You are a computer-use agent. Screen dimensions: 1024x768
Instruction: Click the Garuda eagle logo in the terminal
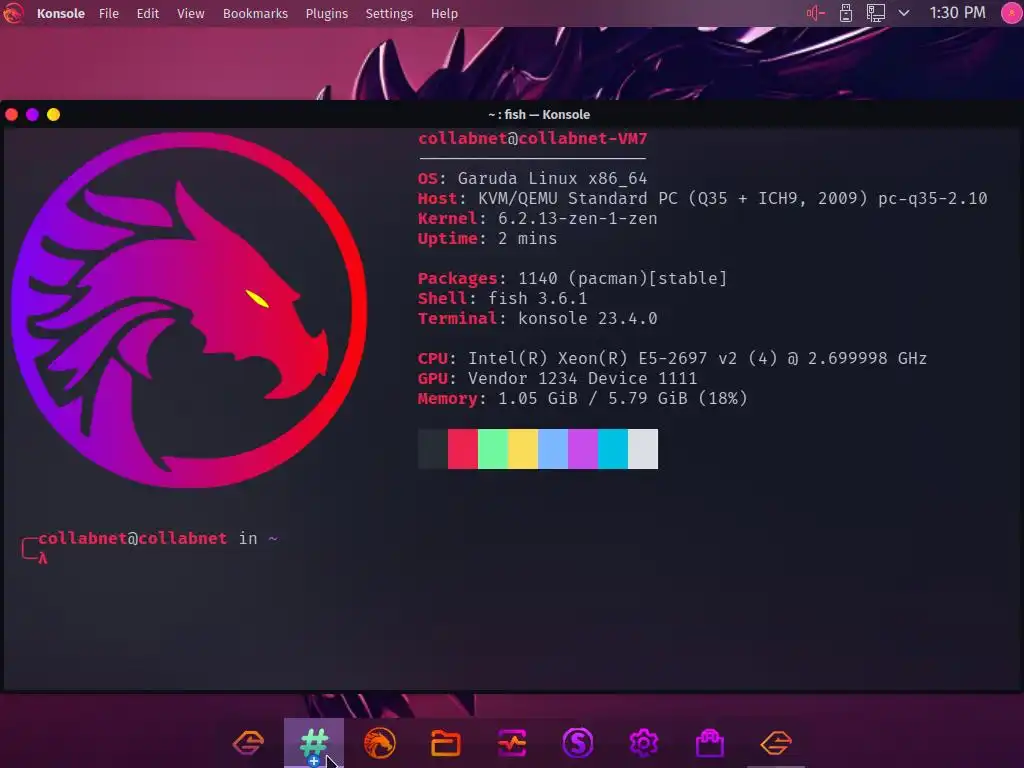[189, 310]
